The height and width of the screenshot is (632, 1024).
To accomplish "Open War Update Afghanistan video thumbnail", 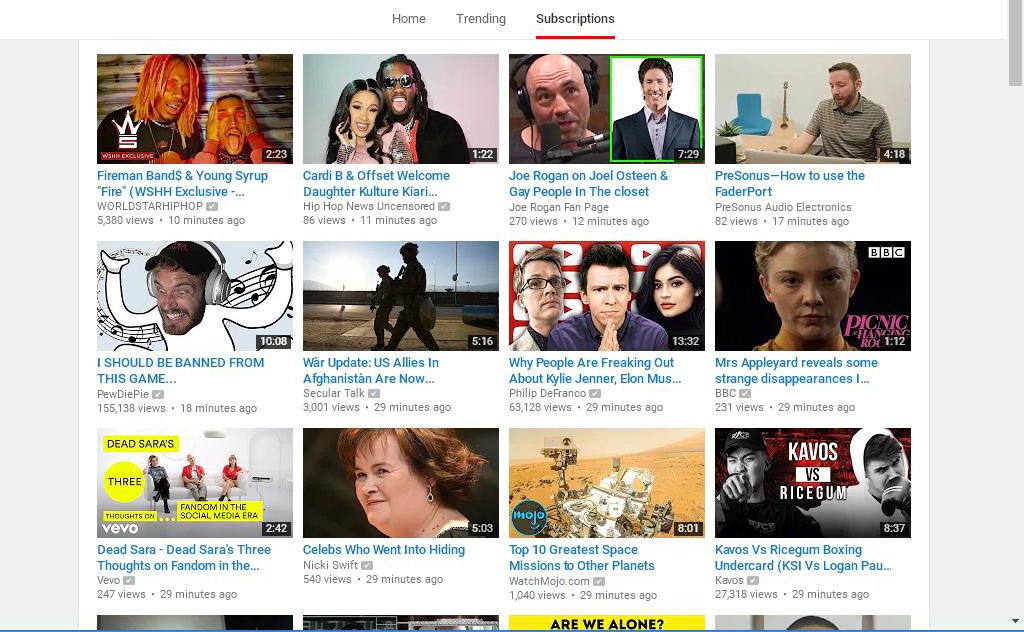I will click(401, 296).
